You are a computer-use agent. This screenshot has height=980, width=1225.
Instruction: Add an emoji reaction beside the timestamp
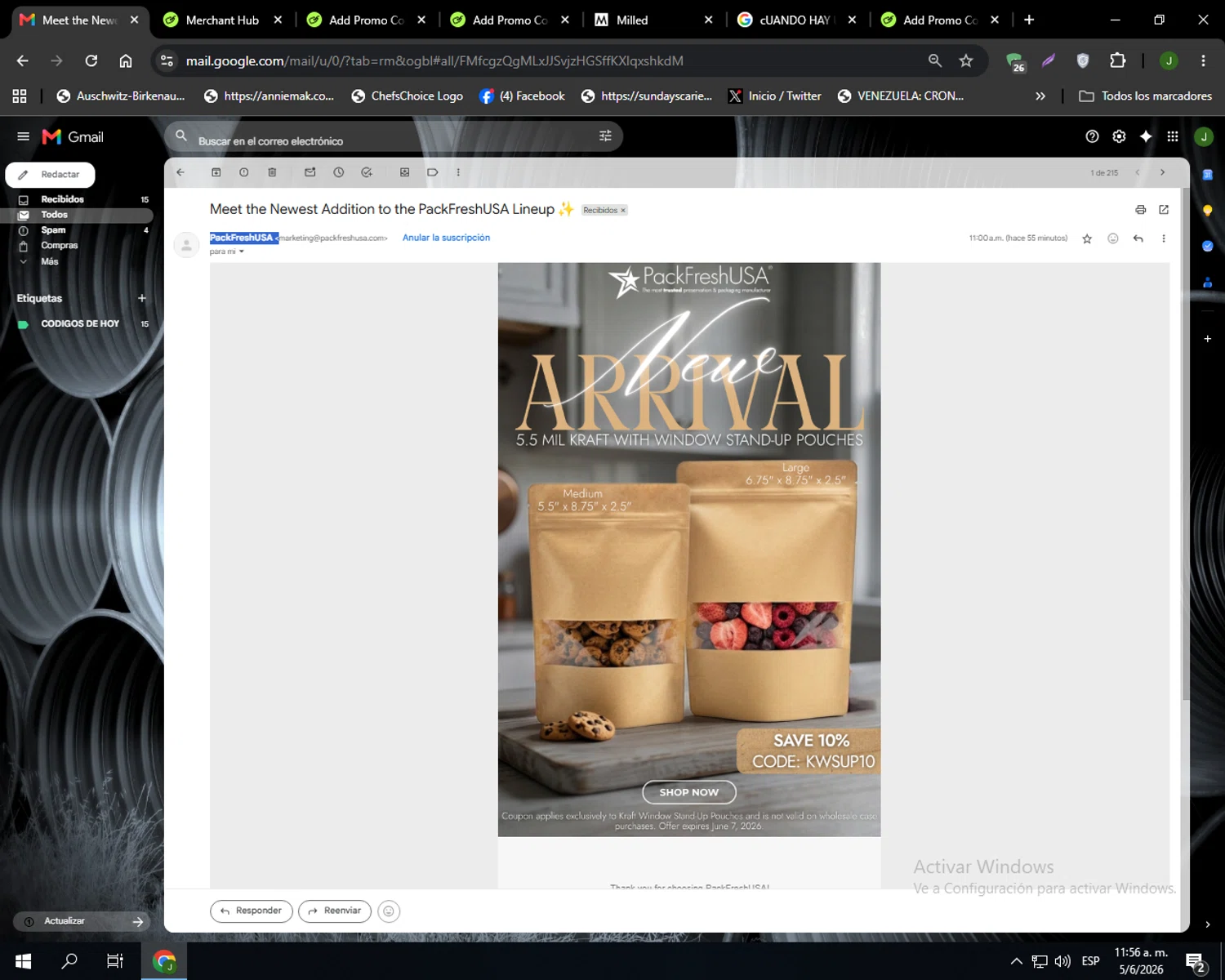pos(1112,238)
